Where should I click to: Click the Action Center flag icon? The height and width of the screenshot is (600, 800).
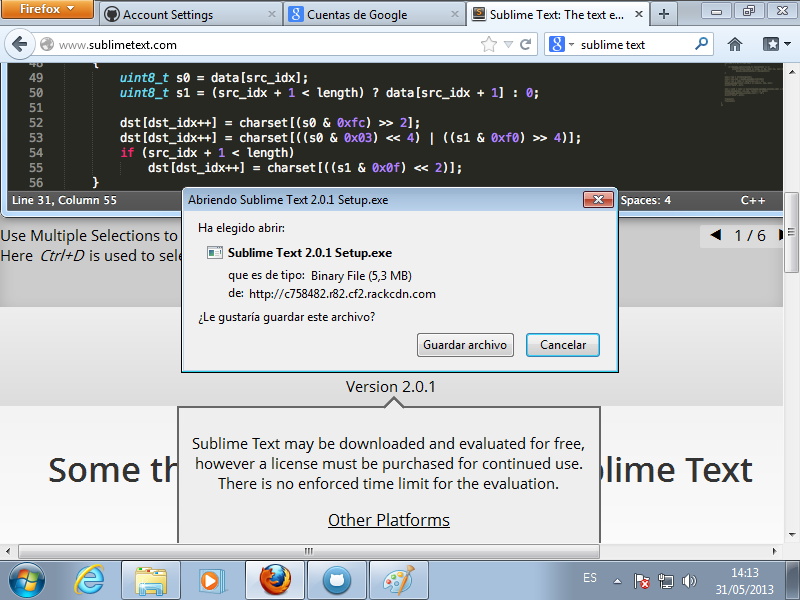point(641,581)
